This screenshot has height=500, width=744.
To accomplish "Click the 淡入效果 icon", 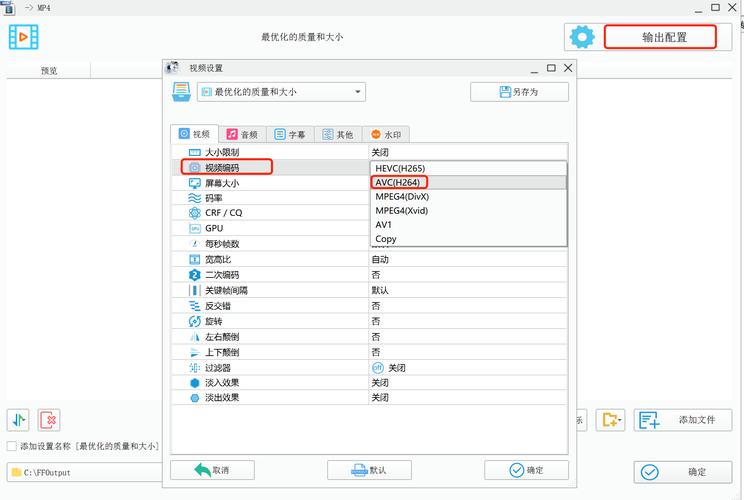I will (x=195, y=383).
